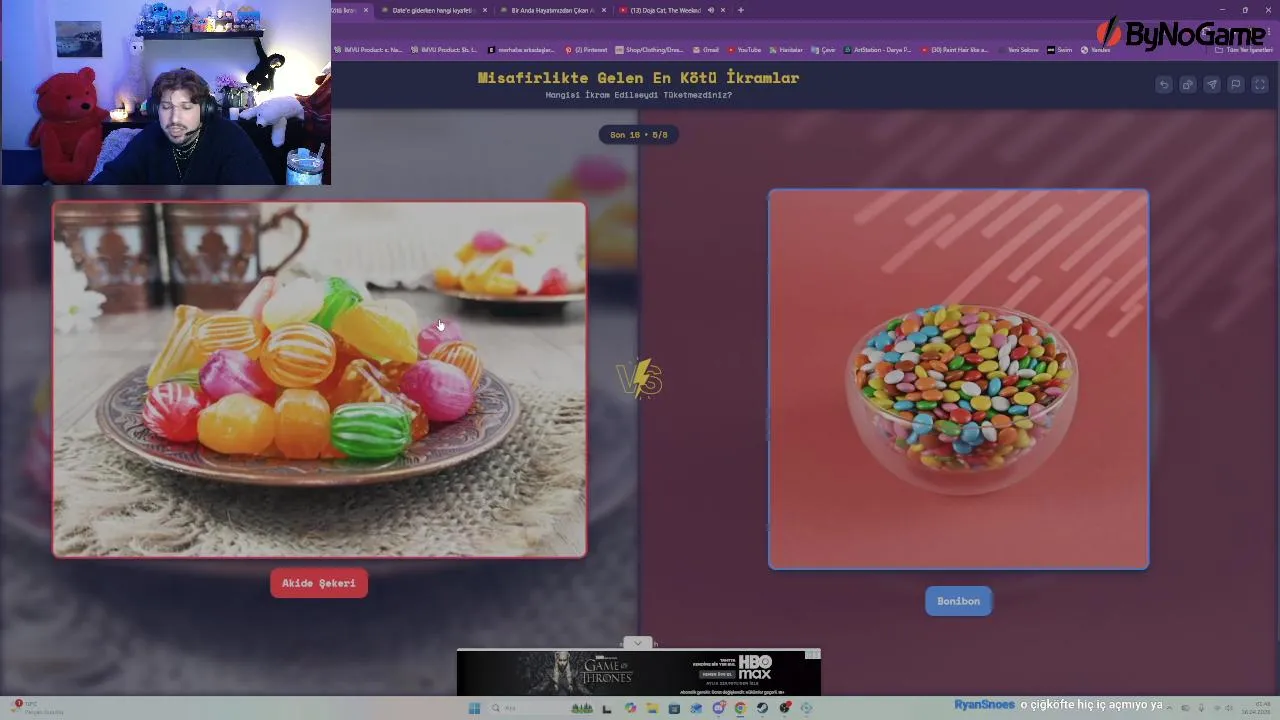Image resolution: width=1280 pixels, height=720 pixels.
Task: Open first IMVU Product bookmark
Action: tap(368, 50)
